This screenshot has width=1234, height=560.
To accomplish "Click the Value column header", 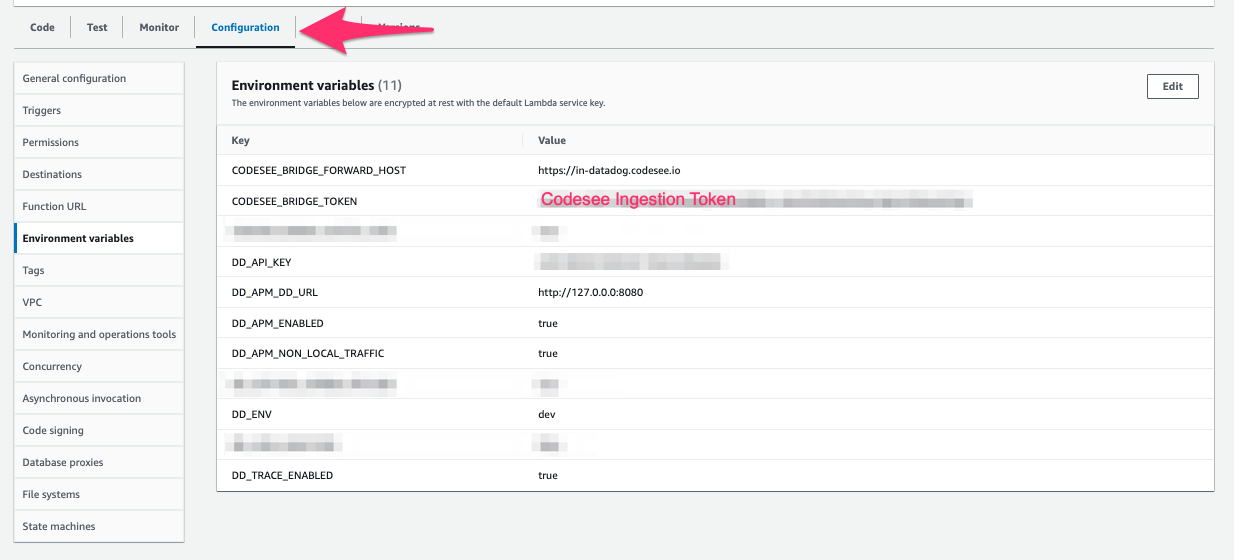I will click(552, 140).
